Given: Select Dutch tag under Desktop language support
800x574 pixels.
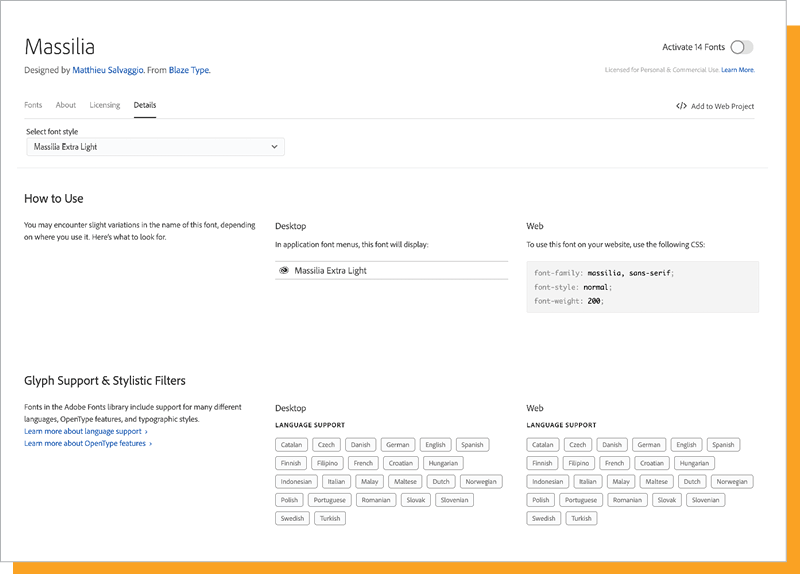Looking at the screenshot, I should point(441,482).
